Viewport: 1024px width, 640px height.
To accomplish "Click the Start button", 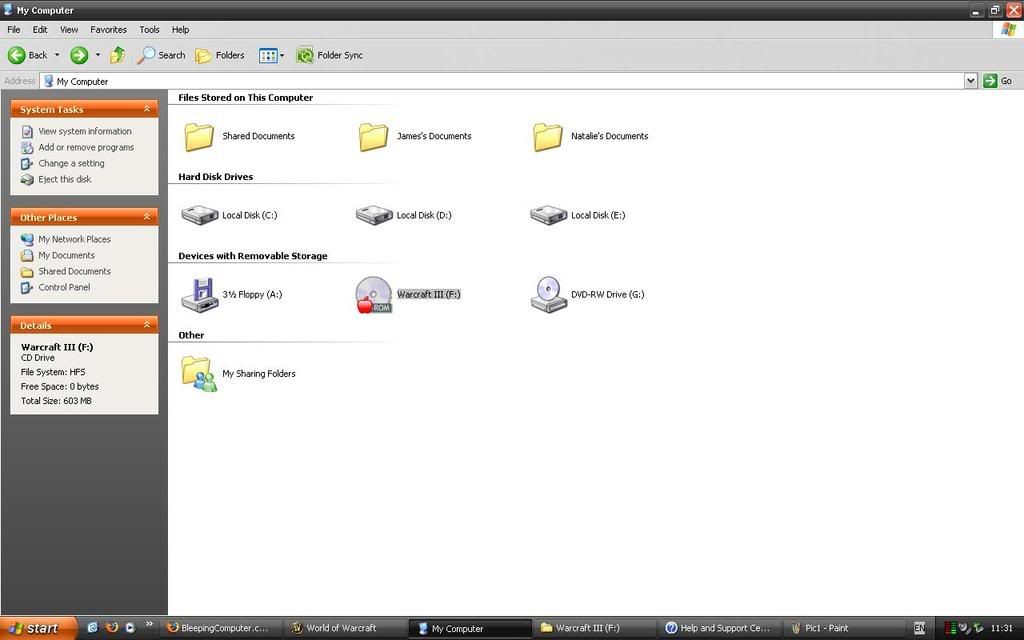I will pyautogui.click(x=37, y=628).
